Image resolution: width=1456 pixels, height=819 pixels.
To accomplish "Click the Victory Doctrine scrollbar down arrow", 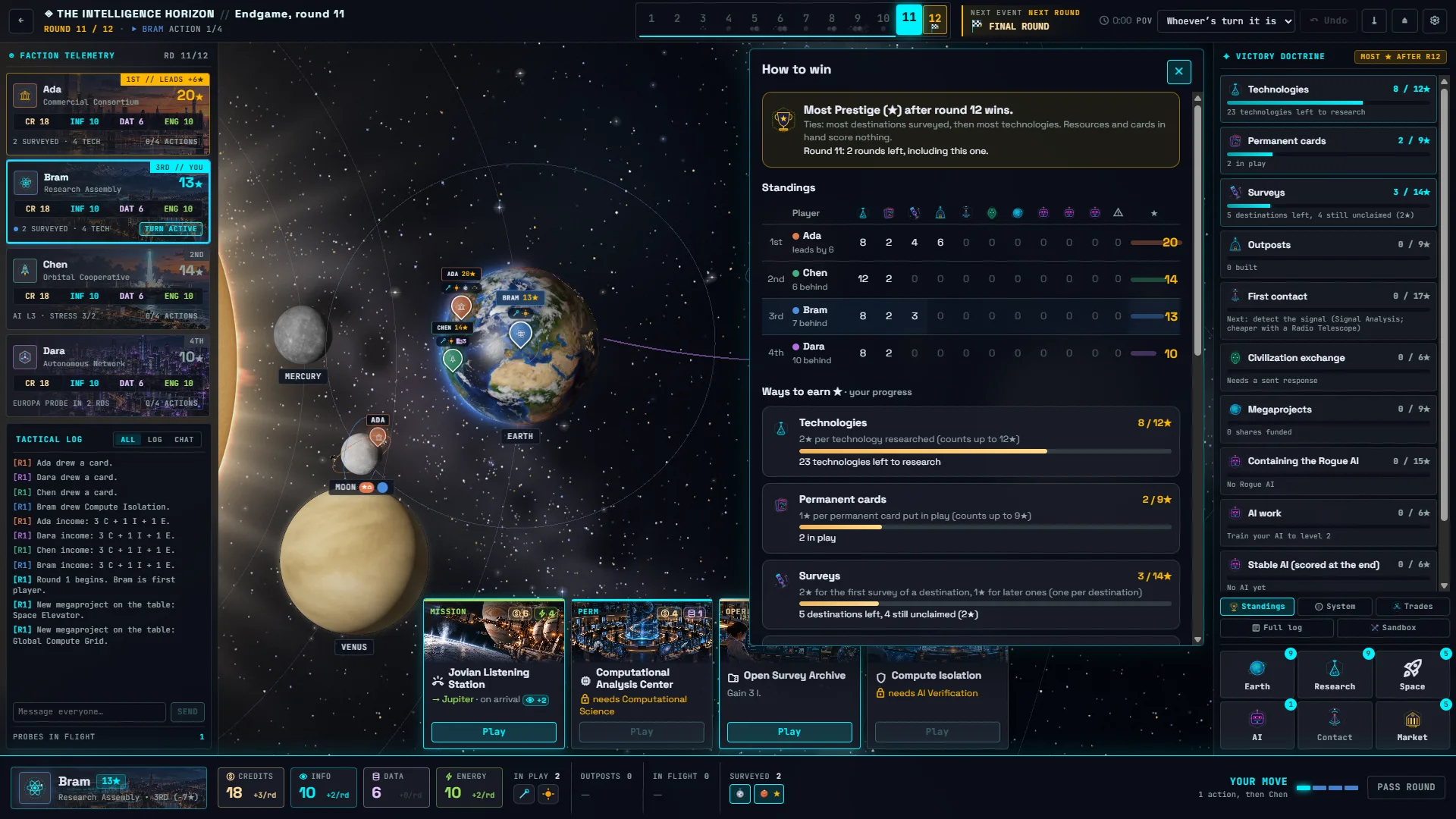I will pos(1444,586).
